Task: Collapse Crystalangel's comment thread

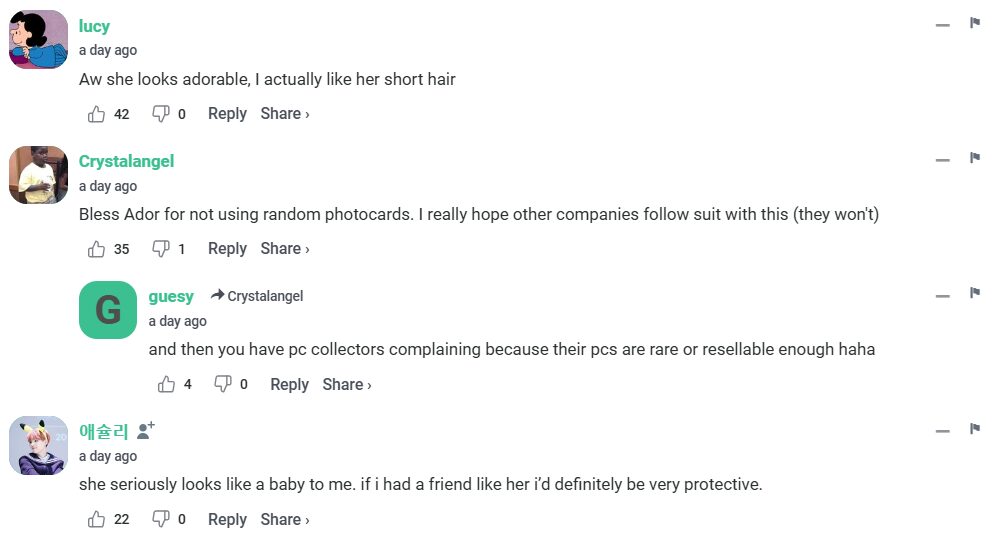Action: 942,160
